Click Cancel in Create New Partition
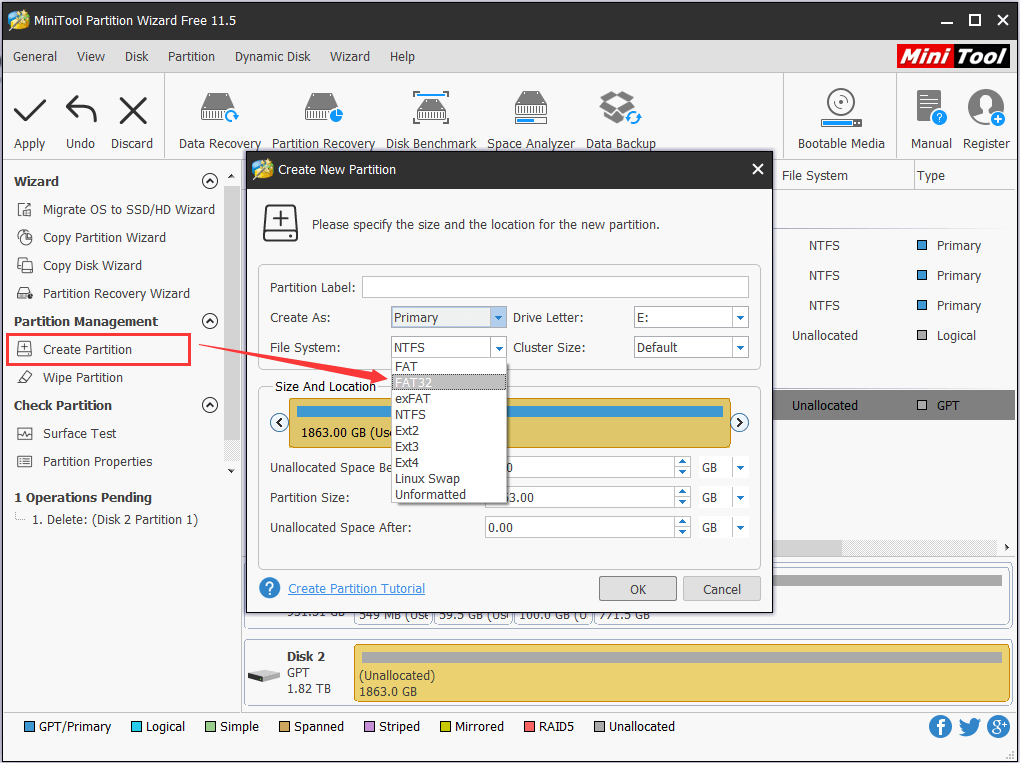This screenshot has width=1020, height=763. pos(721,589)
